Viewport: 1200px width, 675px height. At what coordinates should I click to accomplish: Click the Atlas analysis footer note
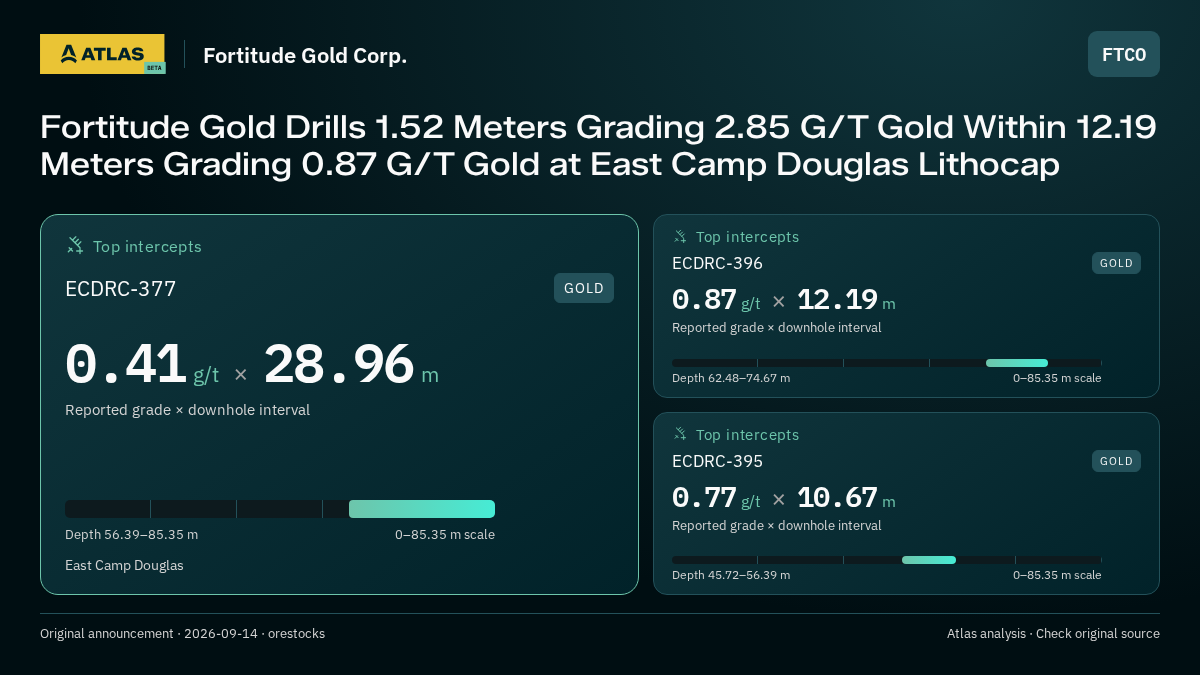click(1053, 634)
